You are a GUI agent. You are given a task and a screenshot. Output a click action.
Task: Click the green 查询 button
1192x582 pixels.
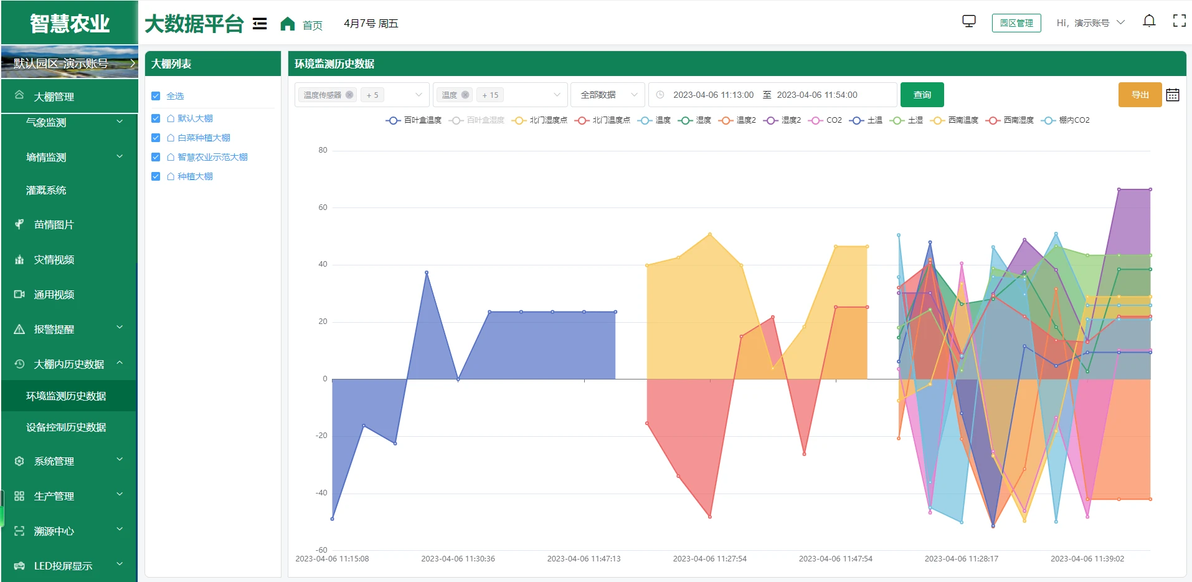[922, 95]
